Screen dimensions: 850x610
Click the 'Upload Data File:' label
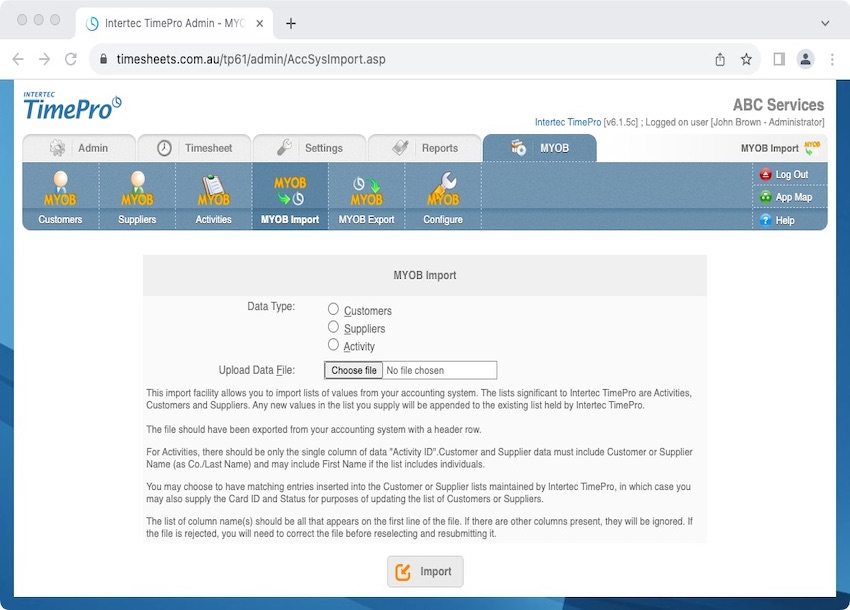tap(257, 370)
